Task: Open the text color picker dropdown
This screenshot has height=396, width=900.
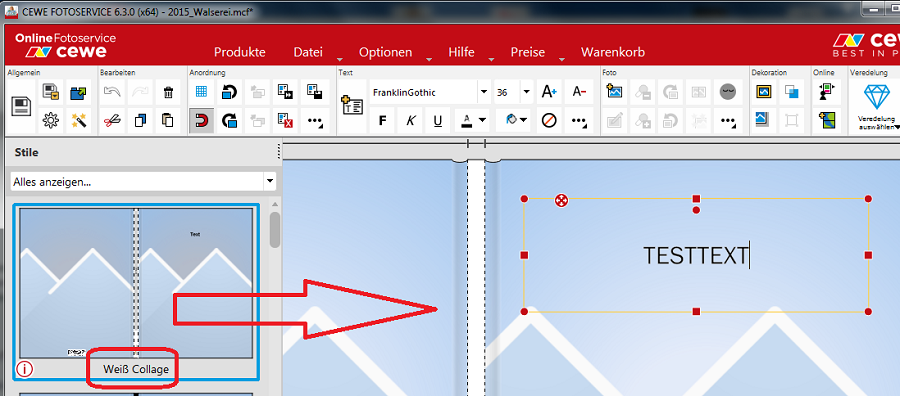Action: (x=472, y=121)
